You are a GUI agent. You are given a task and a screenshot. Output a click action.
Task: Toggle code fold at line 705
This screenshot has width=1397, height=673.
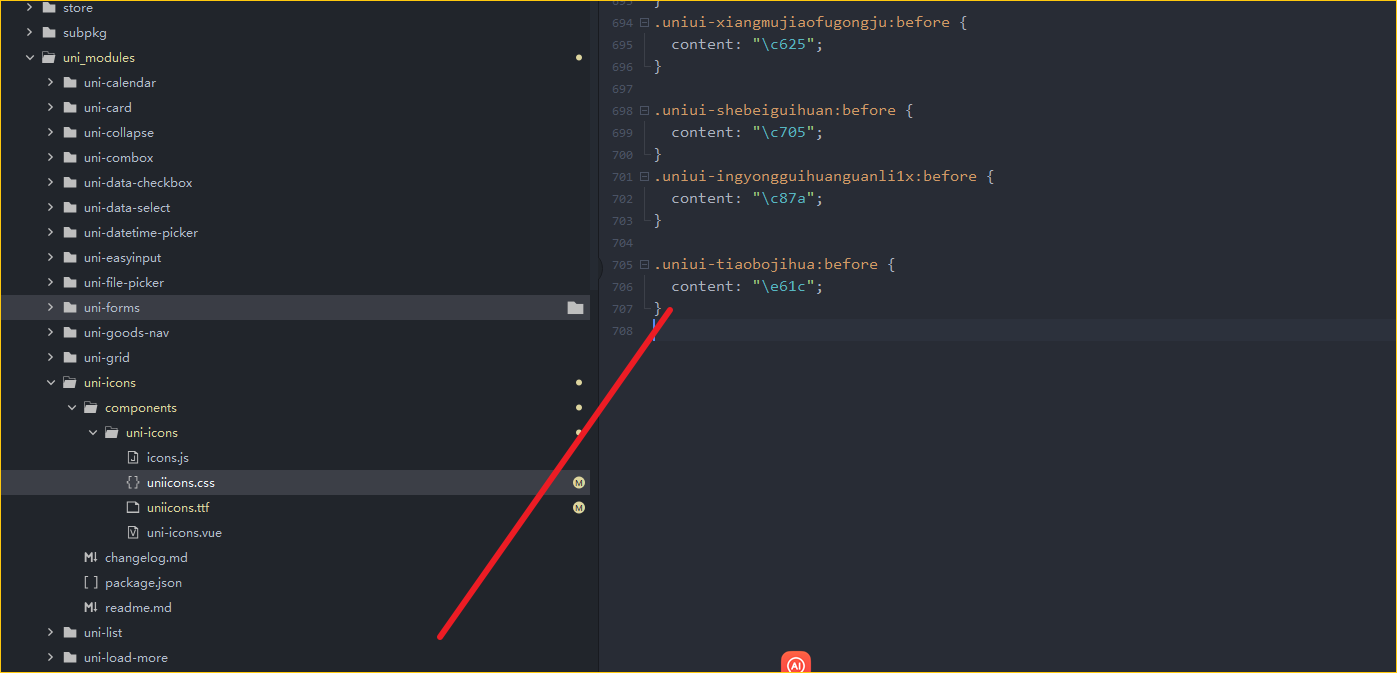click(645, 265)
